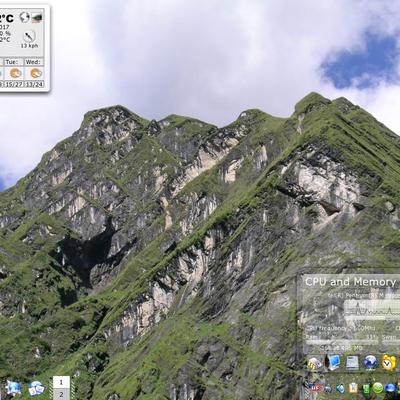Click the blue orb tray icon
The width and height of the screenshot is (400, 400).
[390, 388]
